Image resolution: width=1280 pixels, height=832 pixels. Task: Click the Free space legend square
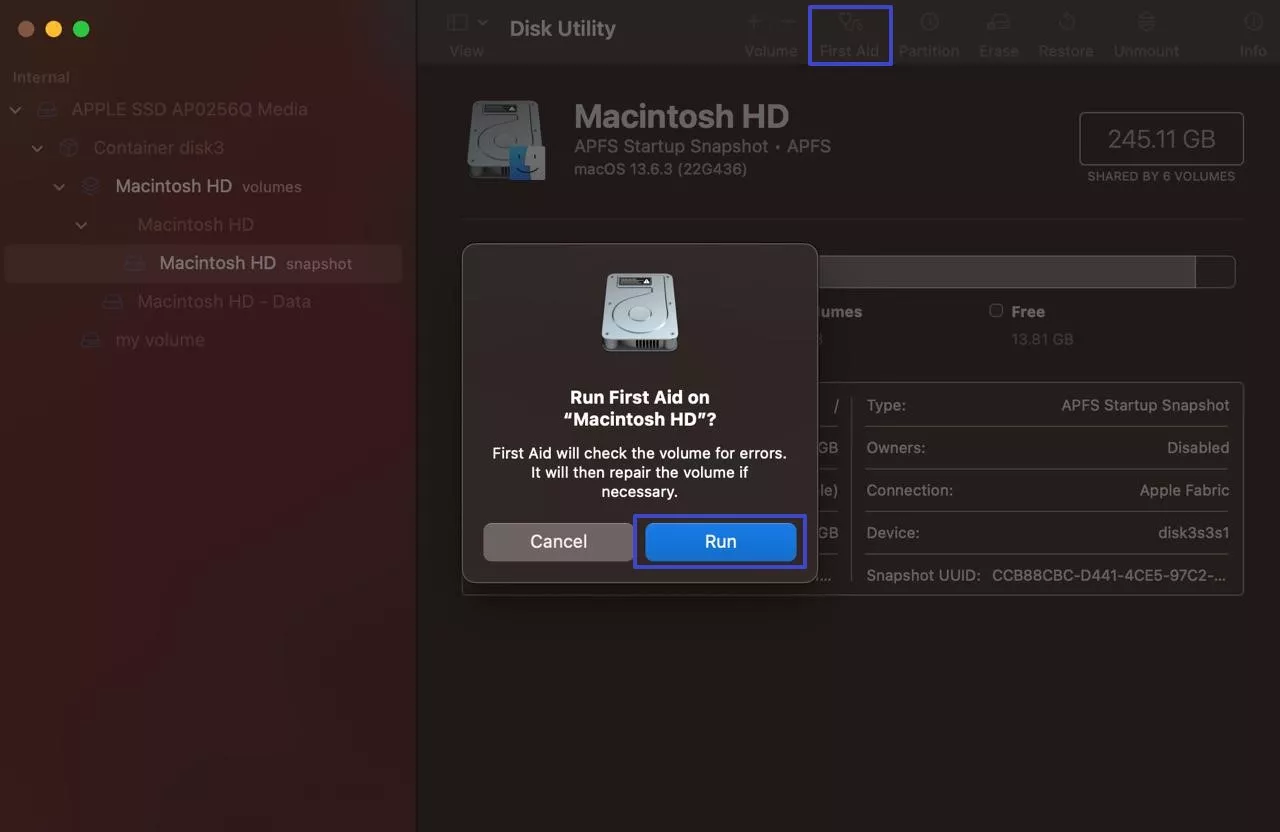click(996, 311)
